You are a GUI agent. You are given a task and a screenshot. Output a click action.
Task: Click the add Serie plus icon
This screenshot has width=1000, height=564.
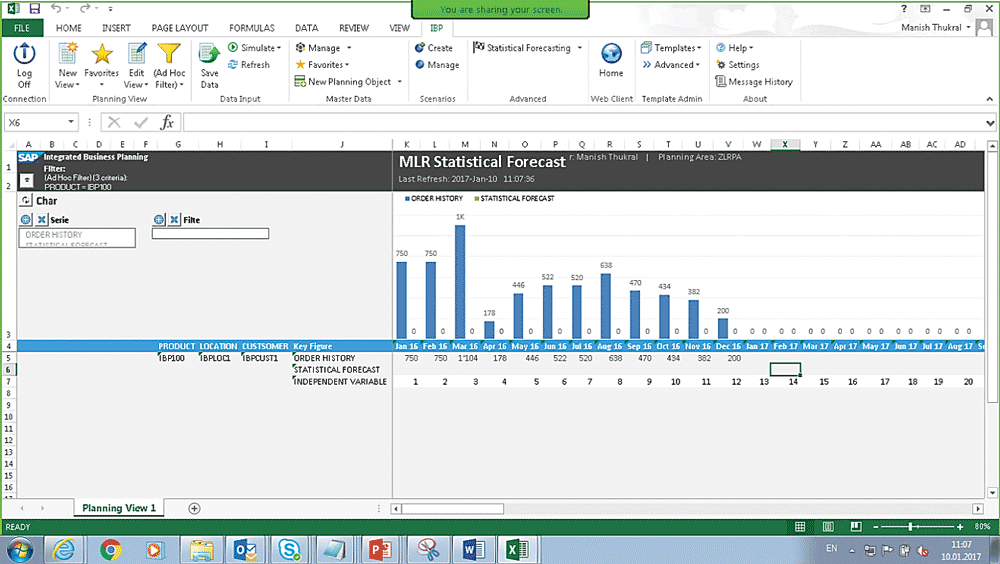[x=26, y=219]
